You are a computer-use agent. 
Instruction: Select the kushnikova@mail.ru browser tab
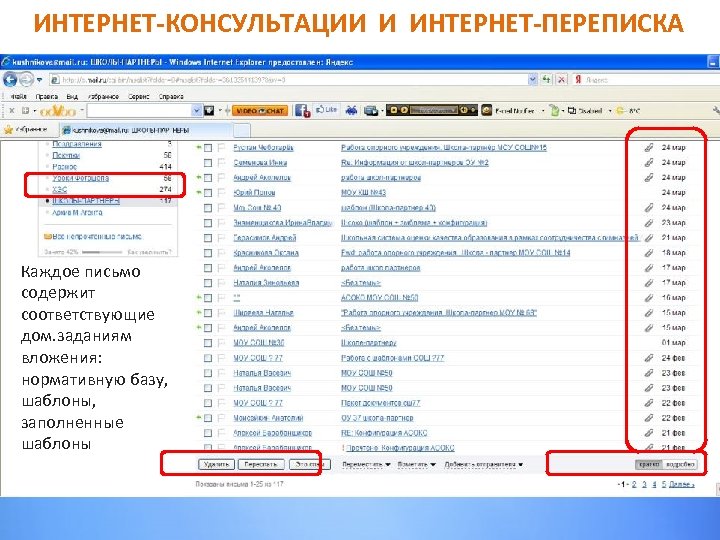147,130
